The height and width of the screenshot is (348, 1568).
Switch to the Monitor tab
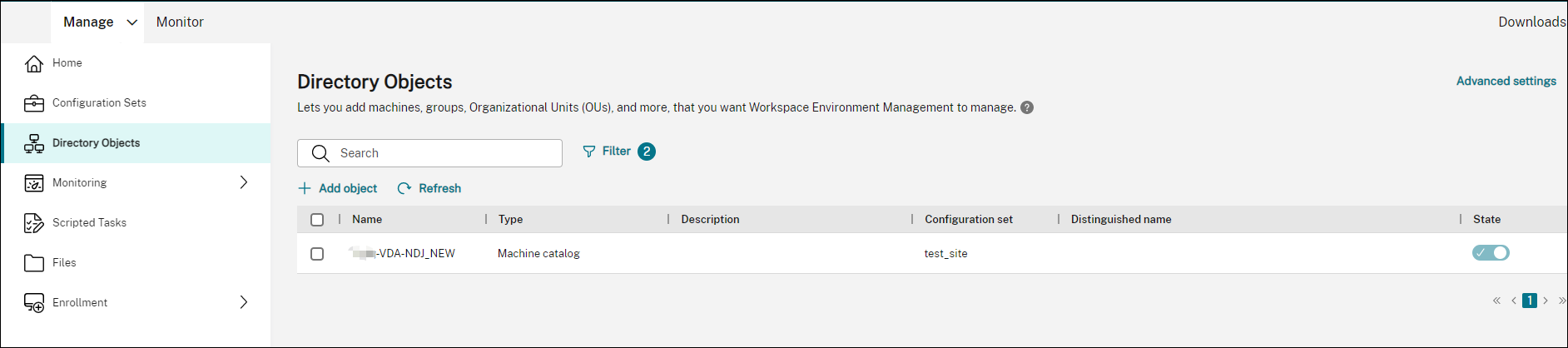coord(180,22)
